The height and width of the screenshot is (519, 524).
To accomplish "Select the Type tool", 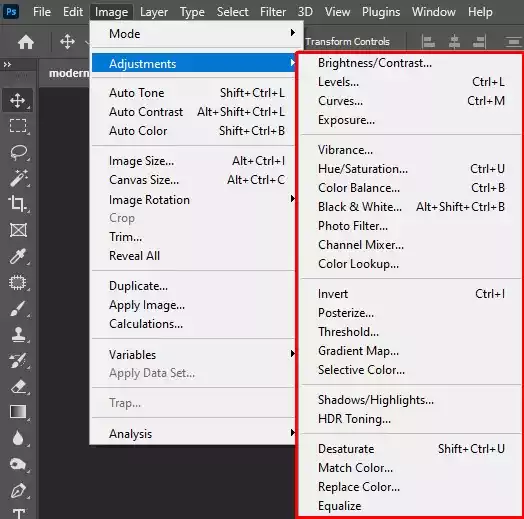I will point(19,513).
